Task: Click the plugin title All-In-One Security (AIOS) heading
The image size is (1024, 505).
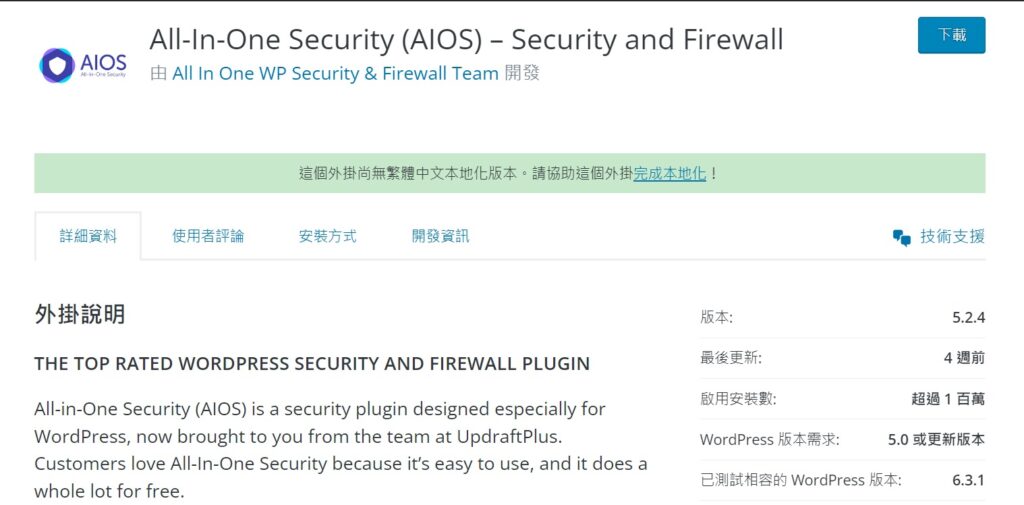Action: [466, 39]
